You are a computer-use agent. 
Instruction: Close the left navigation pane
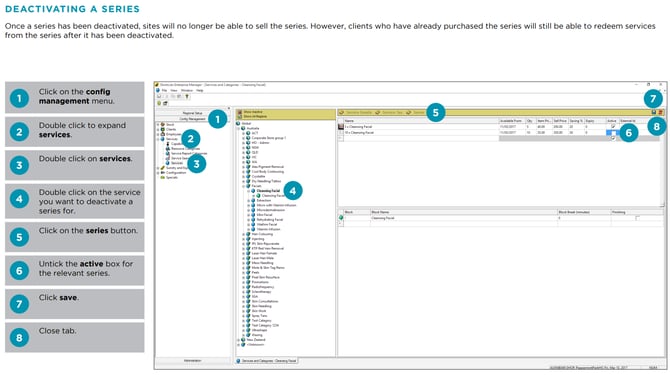pos(229,108)
